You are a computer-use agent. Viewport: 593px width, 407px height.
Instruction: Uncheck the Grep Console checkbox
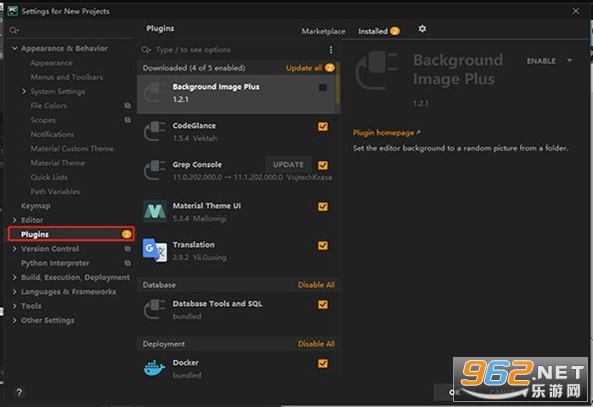323,165
